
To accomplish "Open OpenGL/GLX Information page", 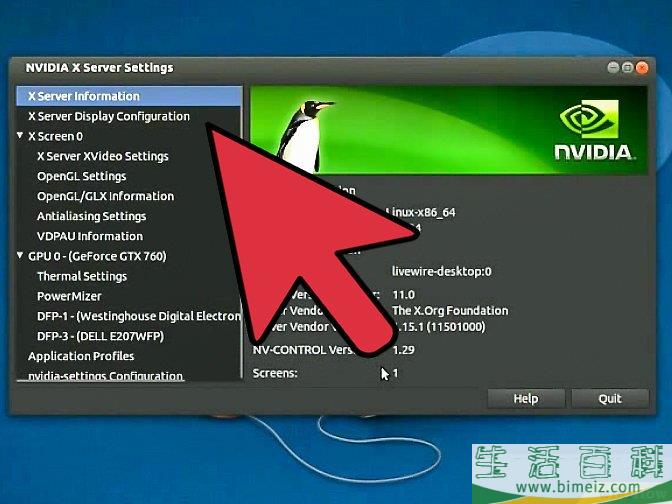I will coord(105,196).
